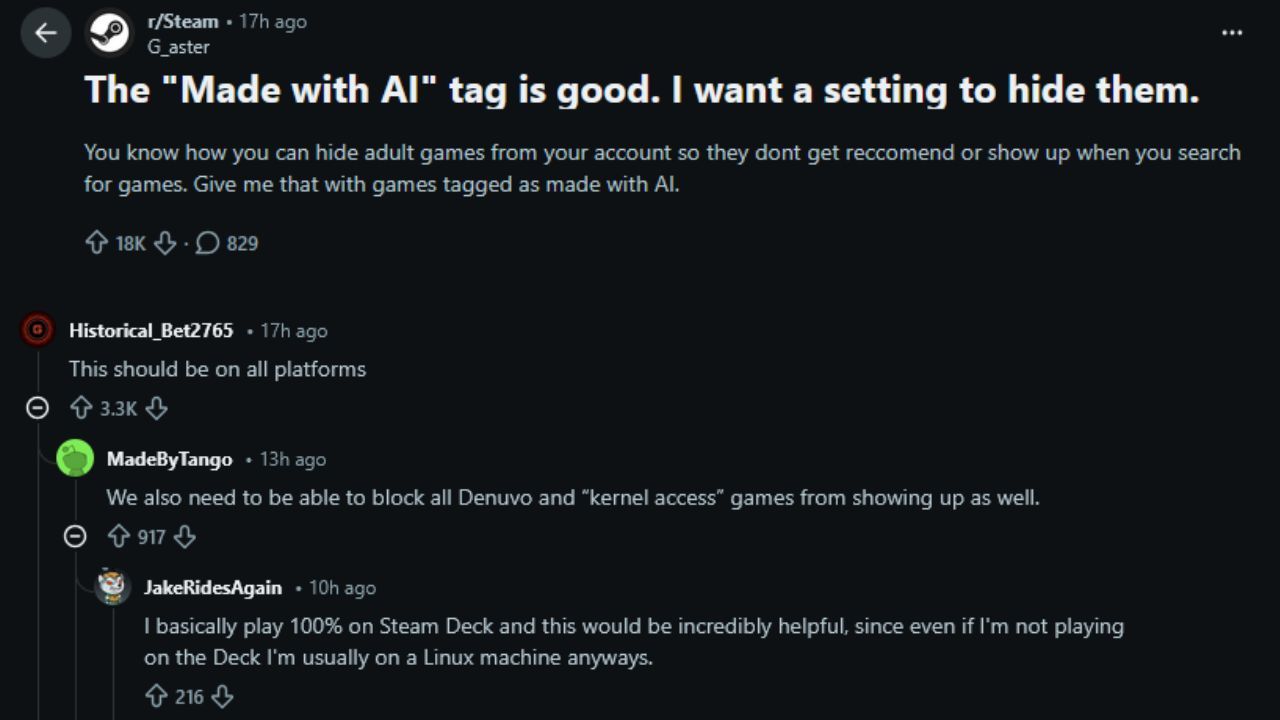Upvote the main post with 18K votes
The image size is (1280, 720).
pos(96,243)
